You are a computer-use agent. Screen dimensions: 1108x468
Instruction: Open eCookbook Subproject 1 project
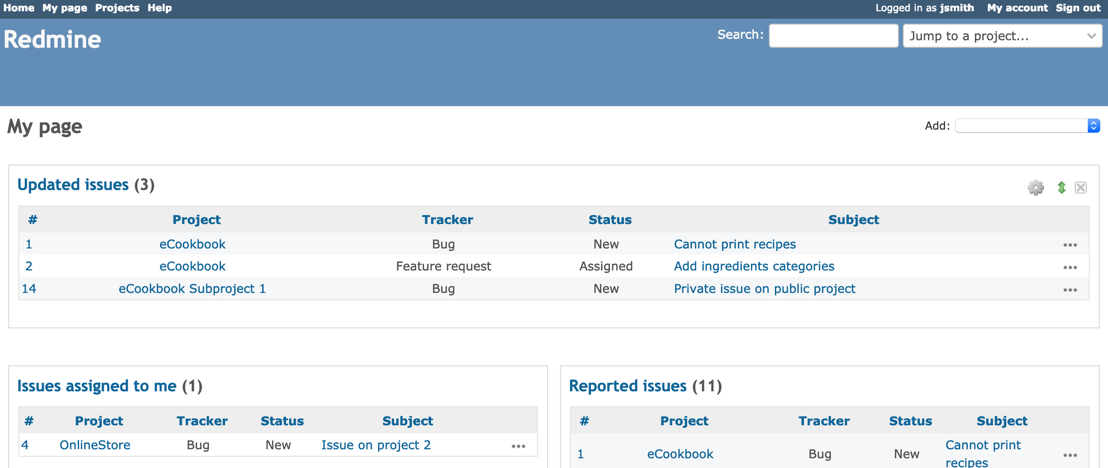pos(192,288)
